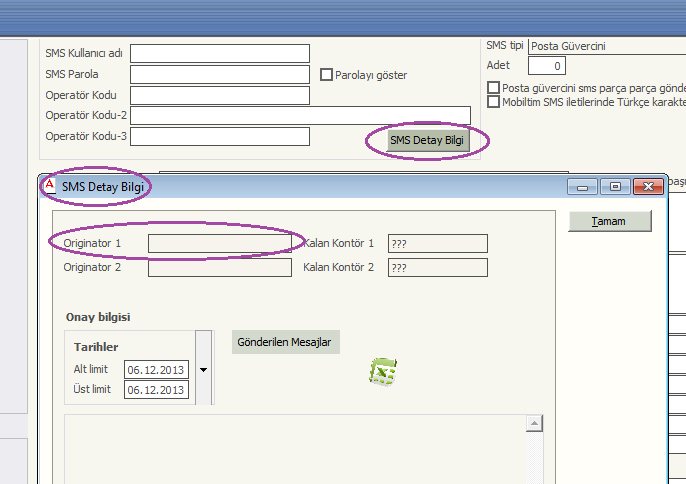Toggle Posta güvercini sms parça parça checkbox
Screen dimensions: 686x484
(493, 88)
